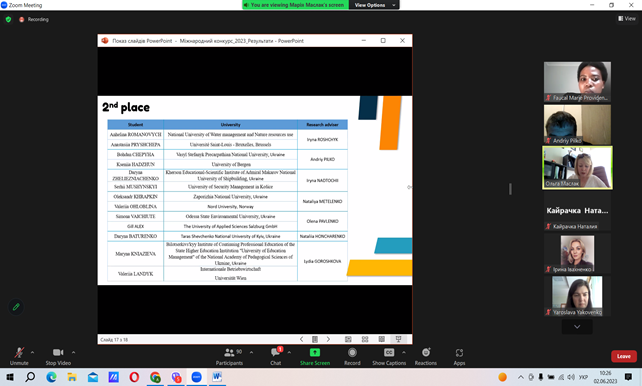The width and height of the screenshot is (642, 386).
Task: Click the red Leave button
Action: click(624, 356)
